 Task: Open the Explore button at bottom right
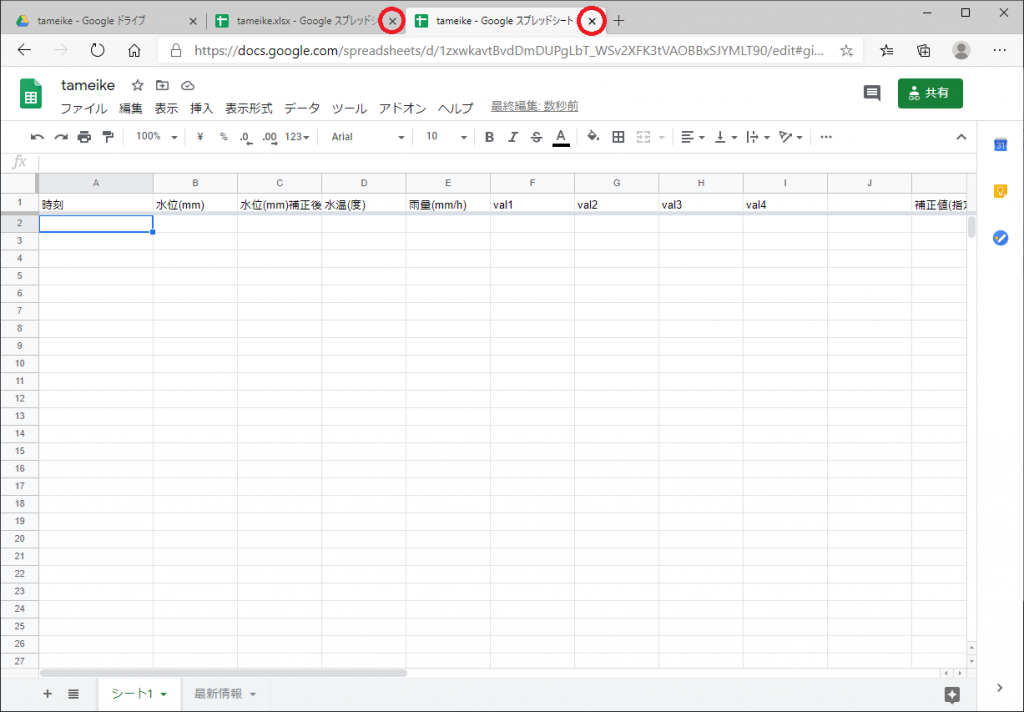[x=952, y=694]
